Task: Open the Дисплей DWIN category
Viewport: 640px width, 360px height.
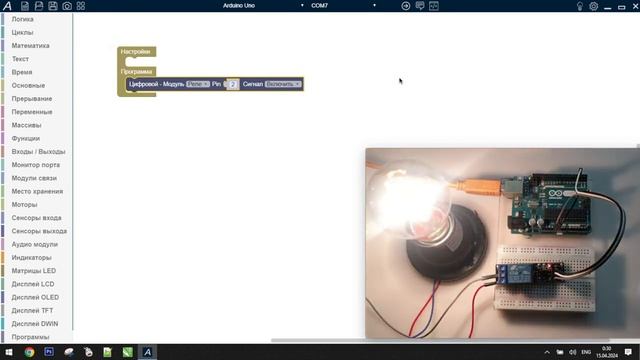Action: (x=35, y=324)
